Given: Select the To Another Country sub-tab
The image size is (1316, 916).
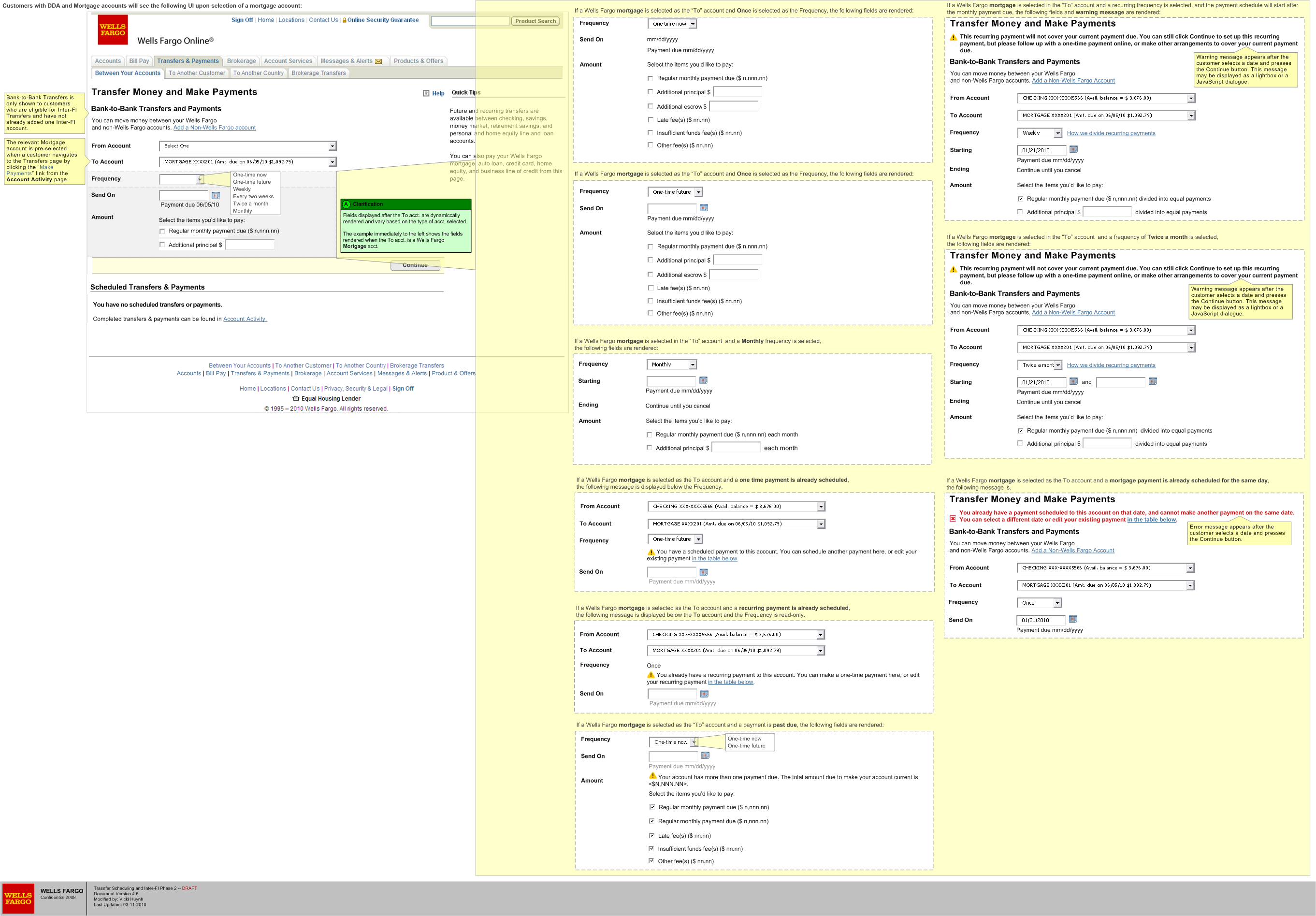Looking at the screenshot, I should [x=258, y=73].
